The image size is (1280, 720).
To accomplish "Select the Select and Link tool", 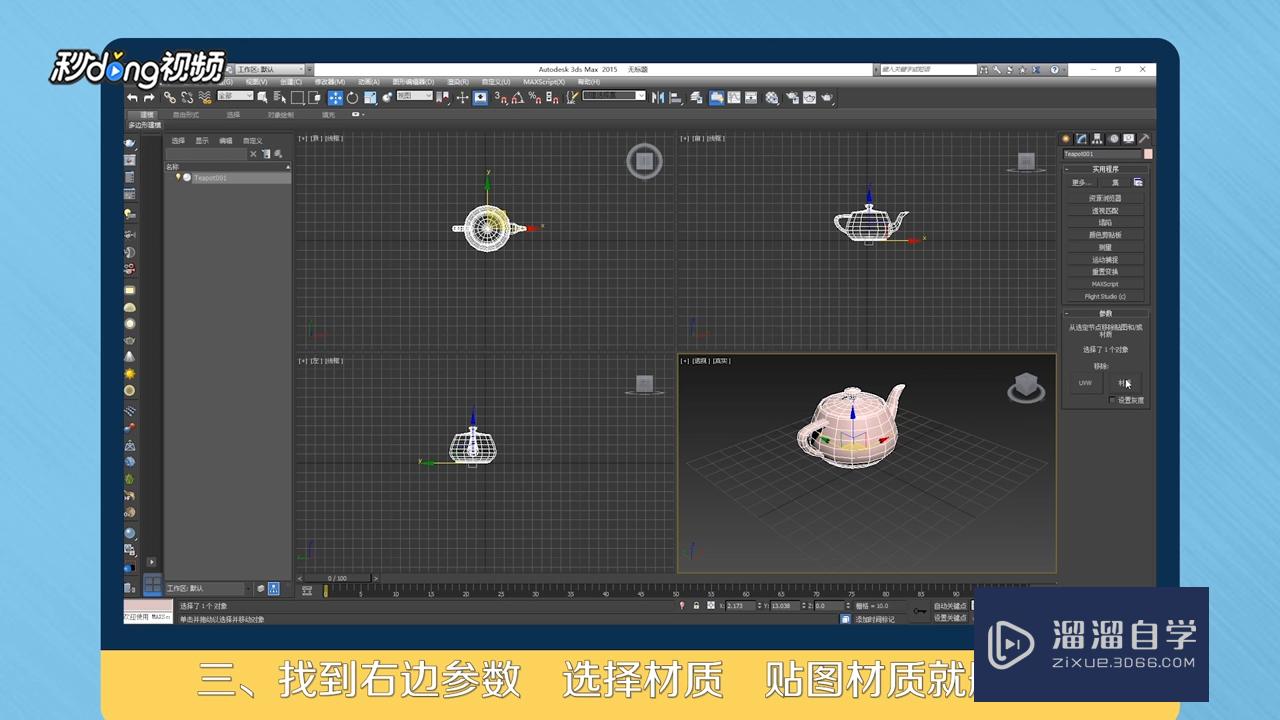I will [x=170, y=97].
